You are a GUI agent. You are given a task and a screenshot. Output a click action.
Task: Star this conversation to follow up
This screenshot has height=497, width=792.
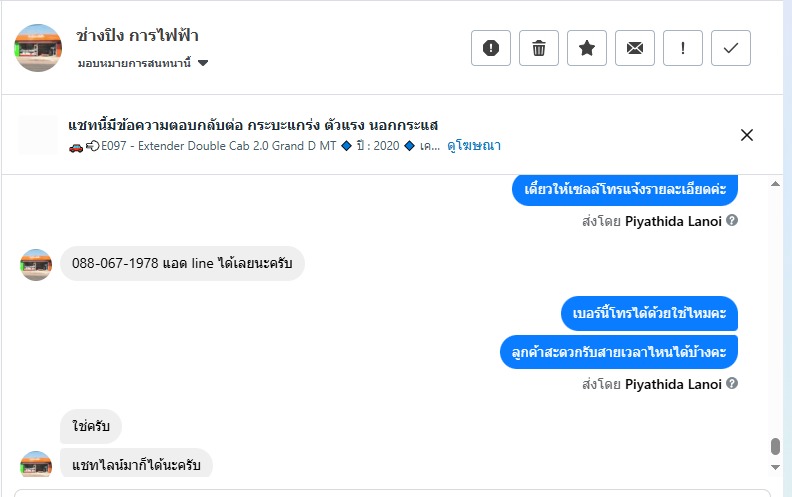587,48
